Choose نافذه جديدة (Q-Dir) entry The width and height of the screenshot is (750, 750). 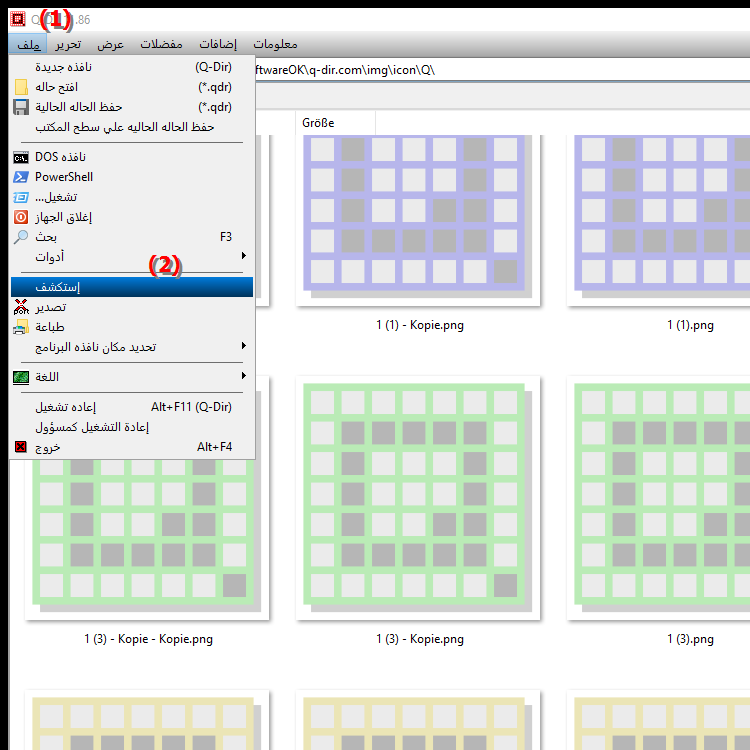(132, 67)
